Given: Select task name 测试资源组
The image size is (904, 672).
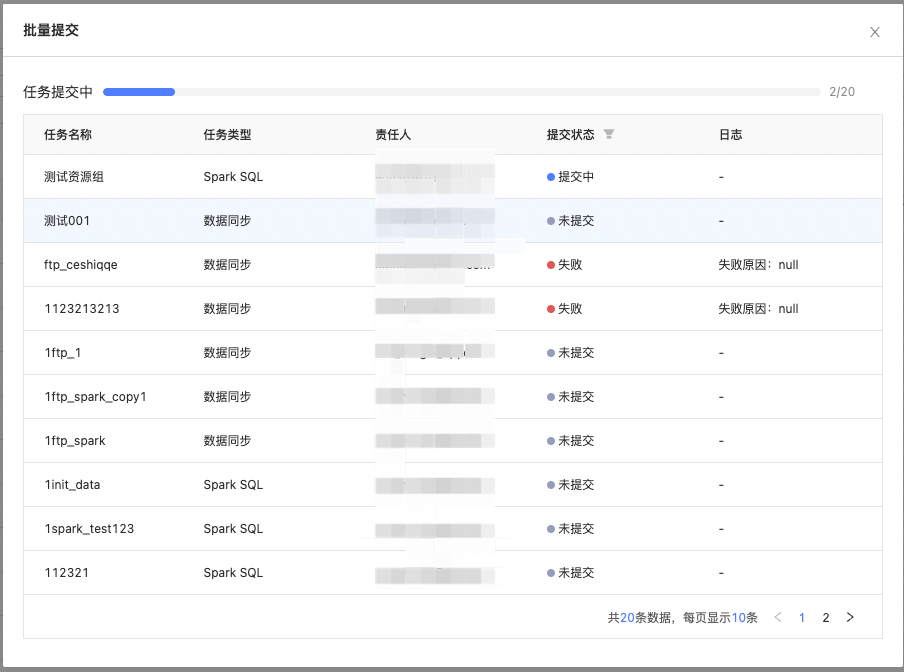Looking at the screenshot, I should point(74,177).
